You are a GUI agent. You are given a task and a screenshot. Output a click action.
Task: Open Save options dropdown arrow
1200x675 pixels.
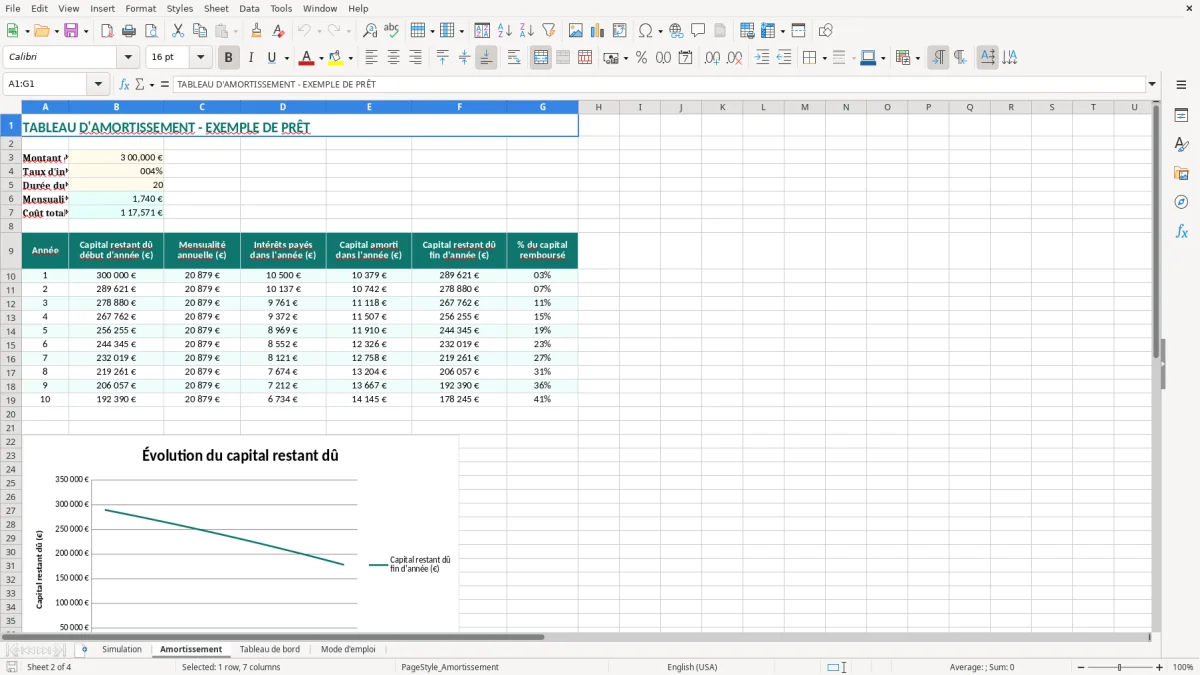tap(86, 31)
